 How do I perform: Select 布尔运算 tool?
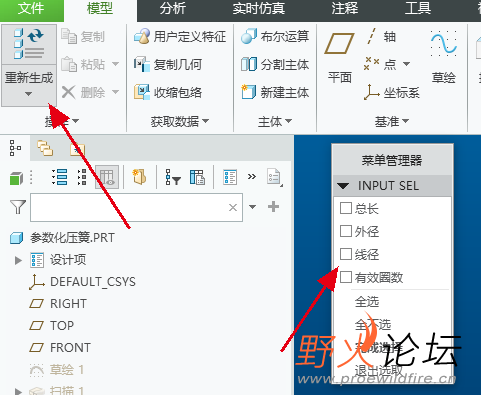click(x=275, y=36)
